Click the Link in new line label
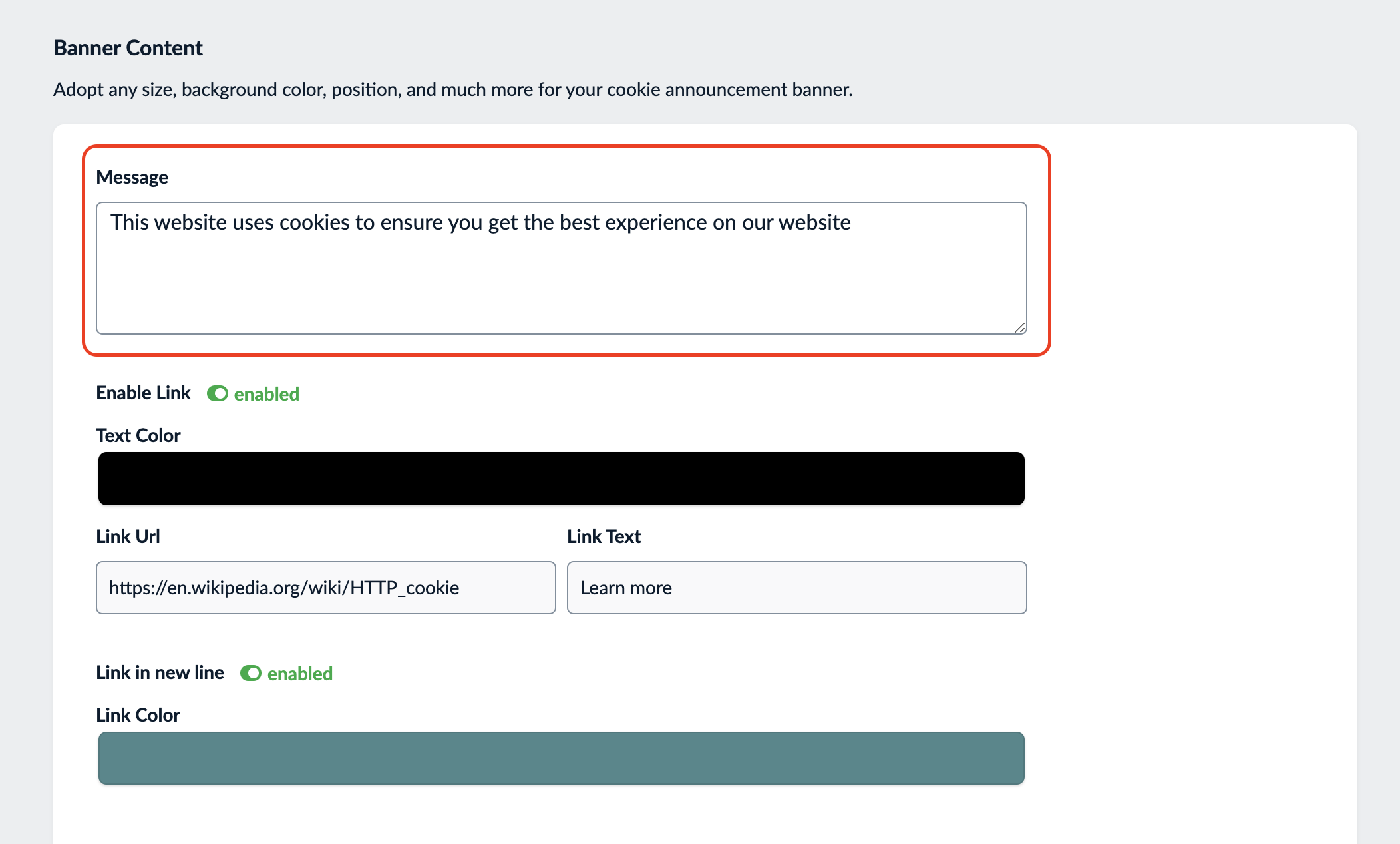Image resolution: width=1400 pixels, height=844 pixels. (x=160, y=672)
